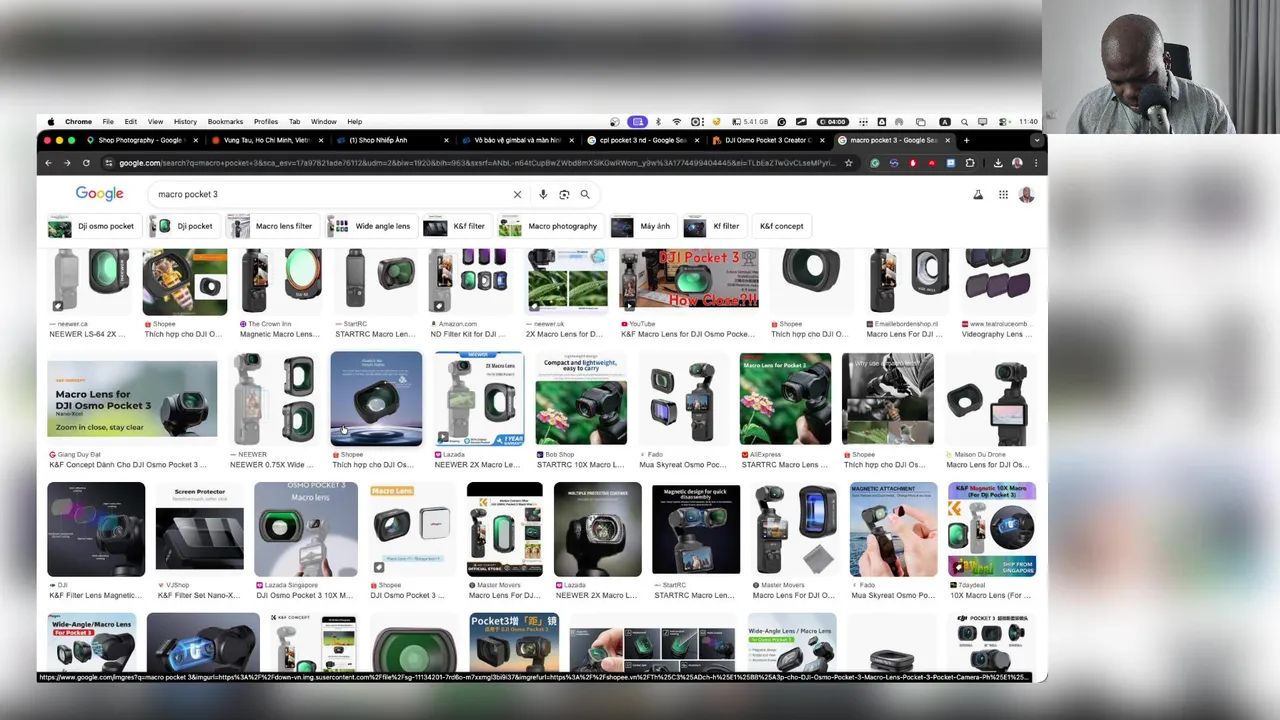The image size is (1280, 720).
Task: Filter by the 'Macro lens filter' chip
Action: point(271,226)
